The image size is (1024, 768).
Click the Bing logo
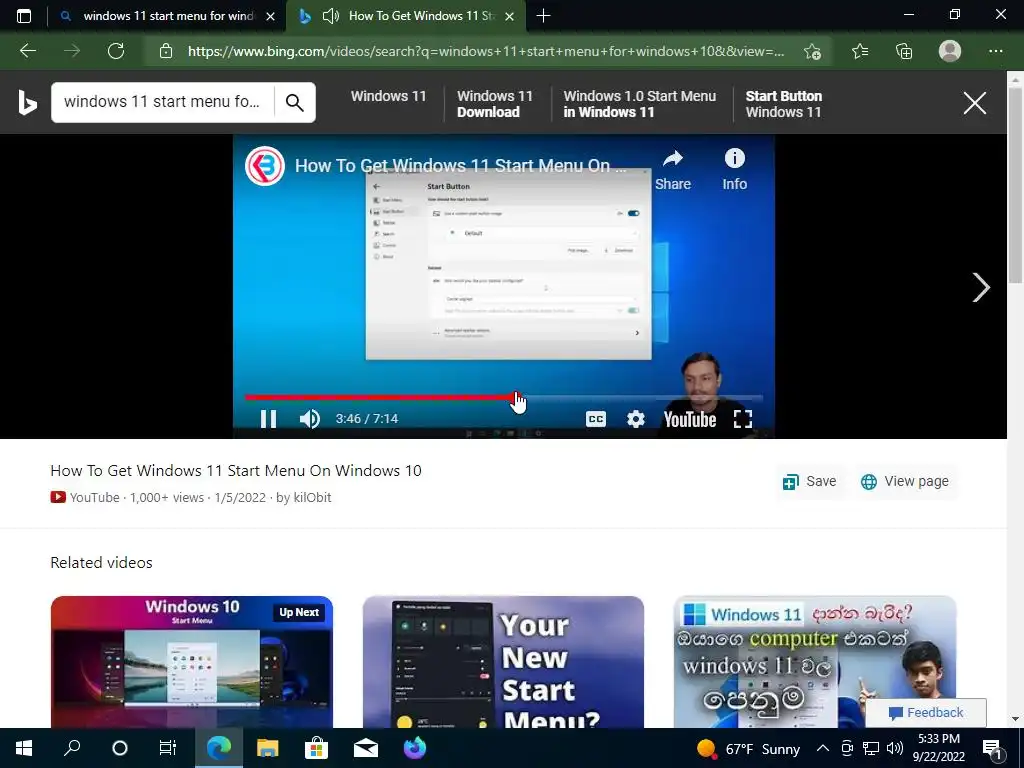coord(27,103)
